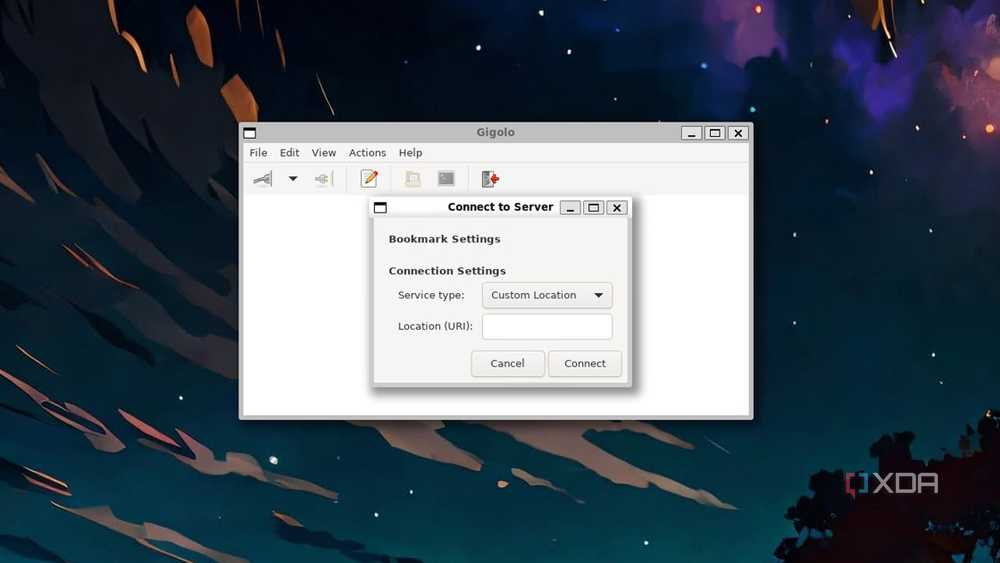Open the Edit menu
Image resolution: width=1000 pixels, height=563 pixels.
pos(290,153)
